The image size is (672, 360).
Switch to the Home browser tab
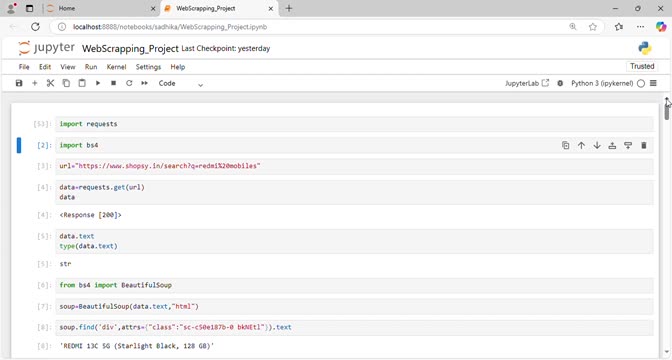click(101, 8)
